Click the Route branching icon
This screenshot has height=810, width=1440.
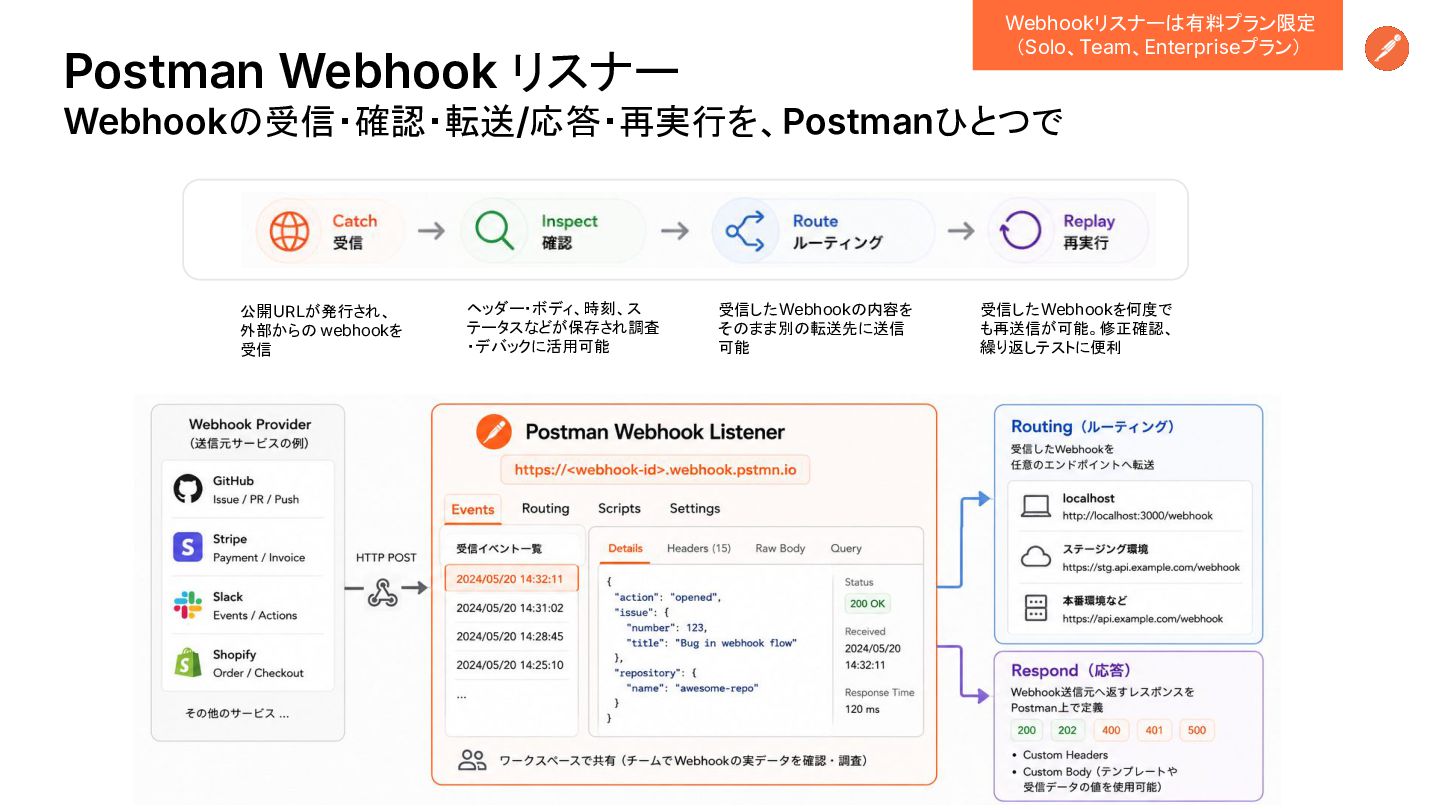745,231
